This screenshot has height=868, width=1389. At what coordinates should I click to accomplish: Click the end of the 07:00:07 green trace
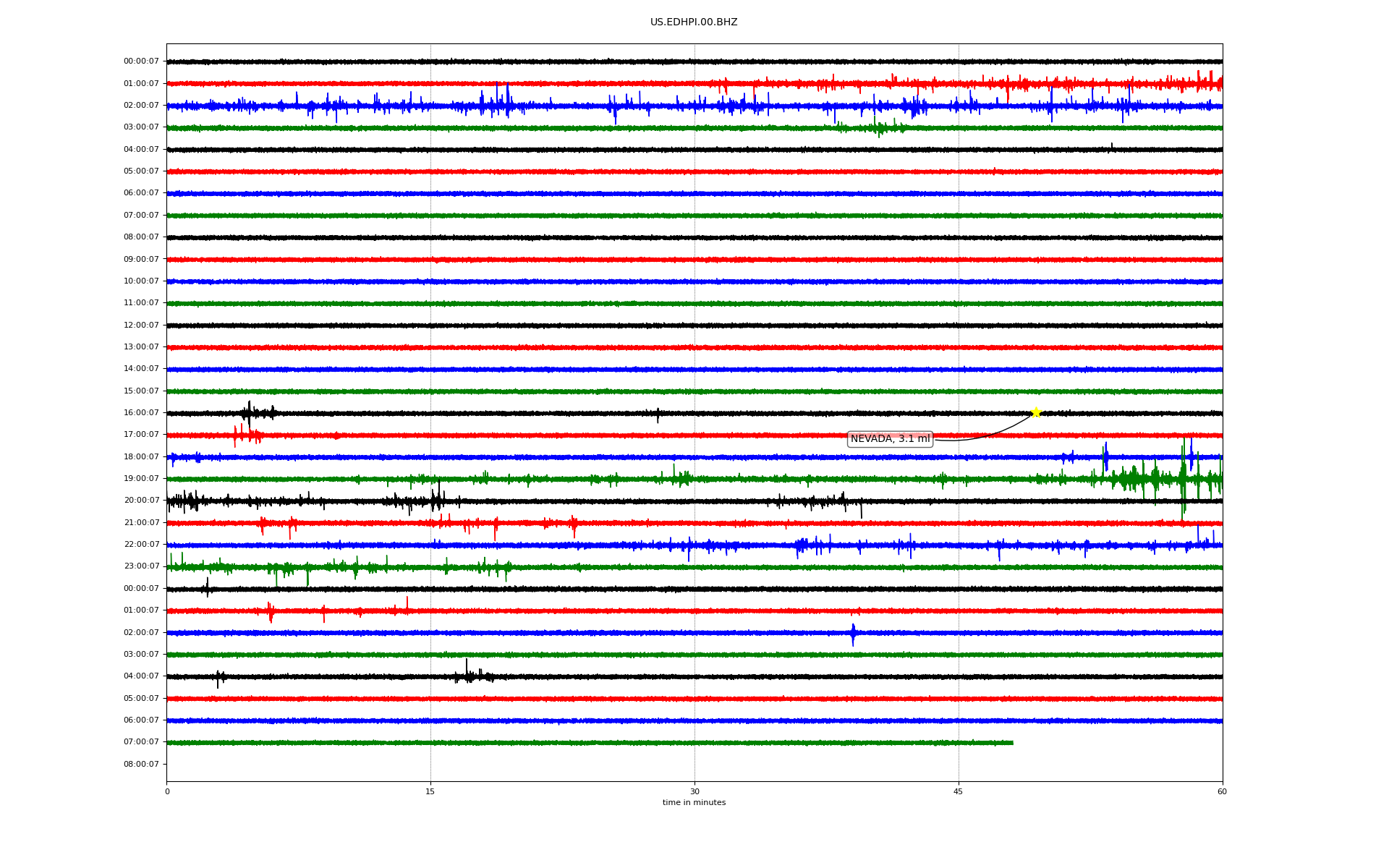click(1011, 743)
